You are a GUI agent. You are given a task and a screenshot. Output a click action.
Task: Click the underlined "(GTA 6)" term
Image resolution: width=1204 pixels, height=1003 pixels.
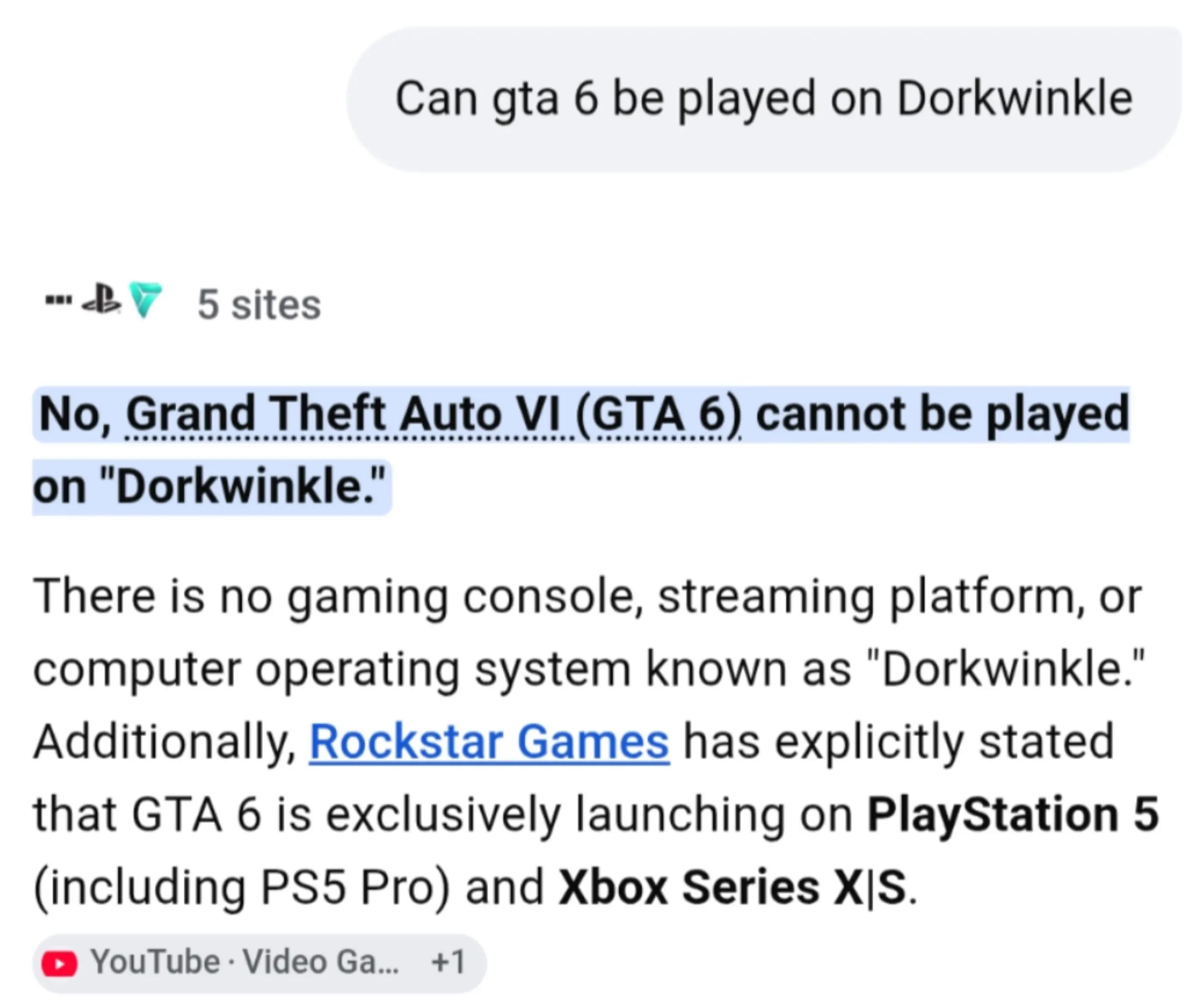658,414
